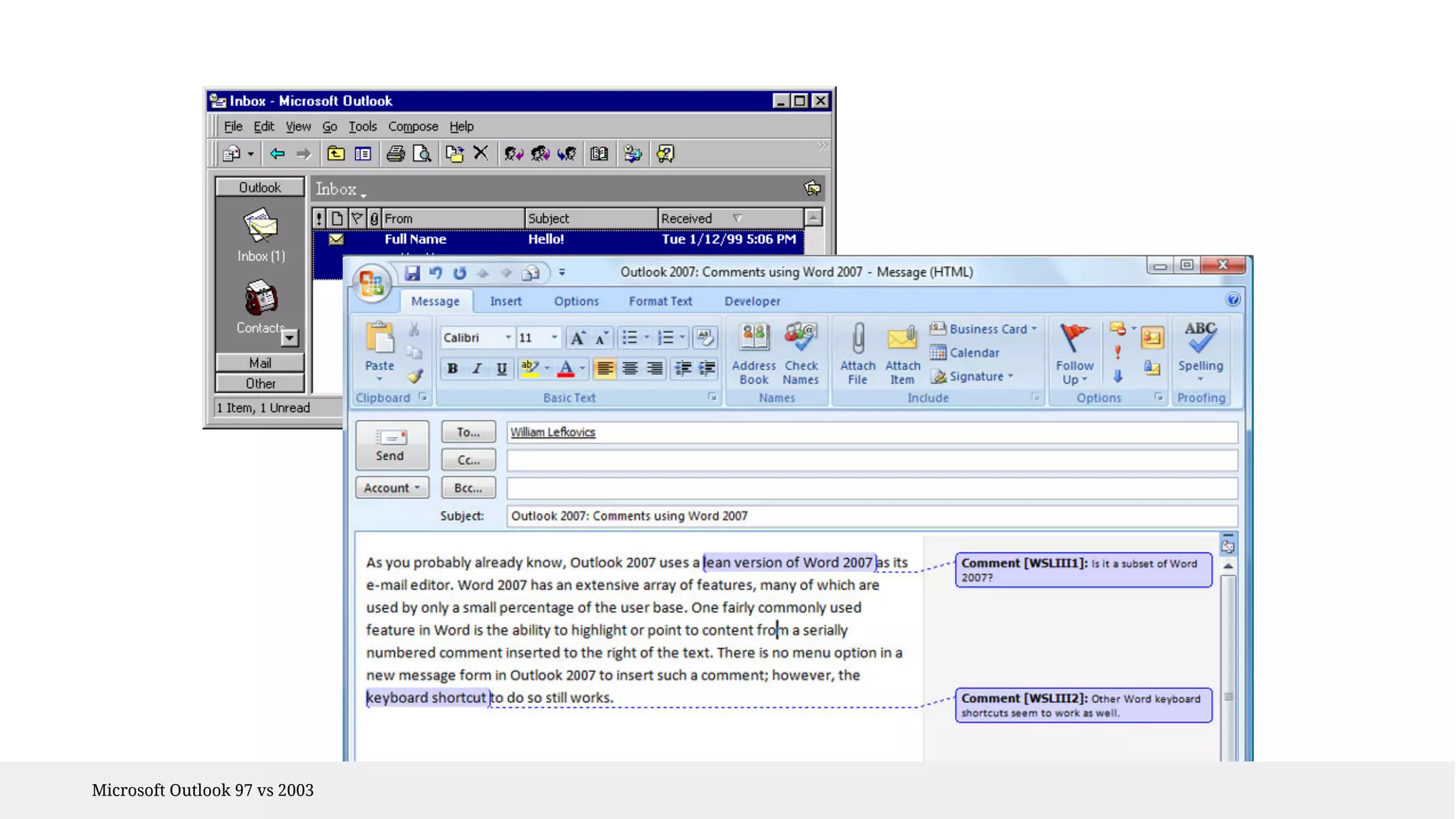Click Delete X icon in Outlook 97 toolbar
The height and width of the screenshot is (819, 1456).
(x=481, y=153)
